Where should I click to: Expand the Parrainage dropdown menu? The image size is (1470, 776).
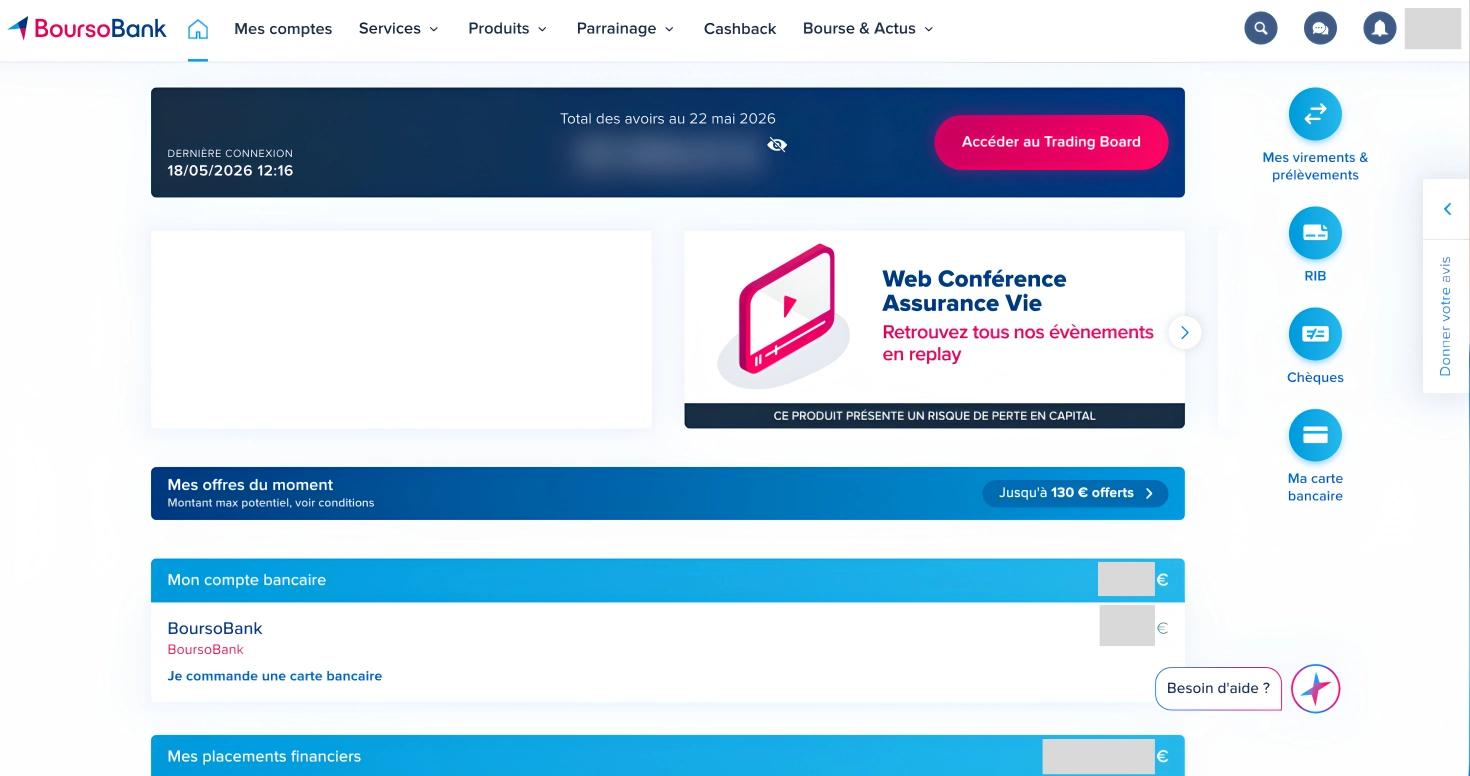[x=625, y=28]
